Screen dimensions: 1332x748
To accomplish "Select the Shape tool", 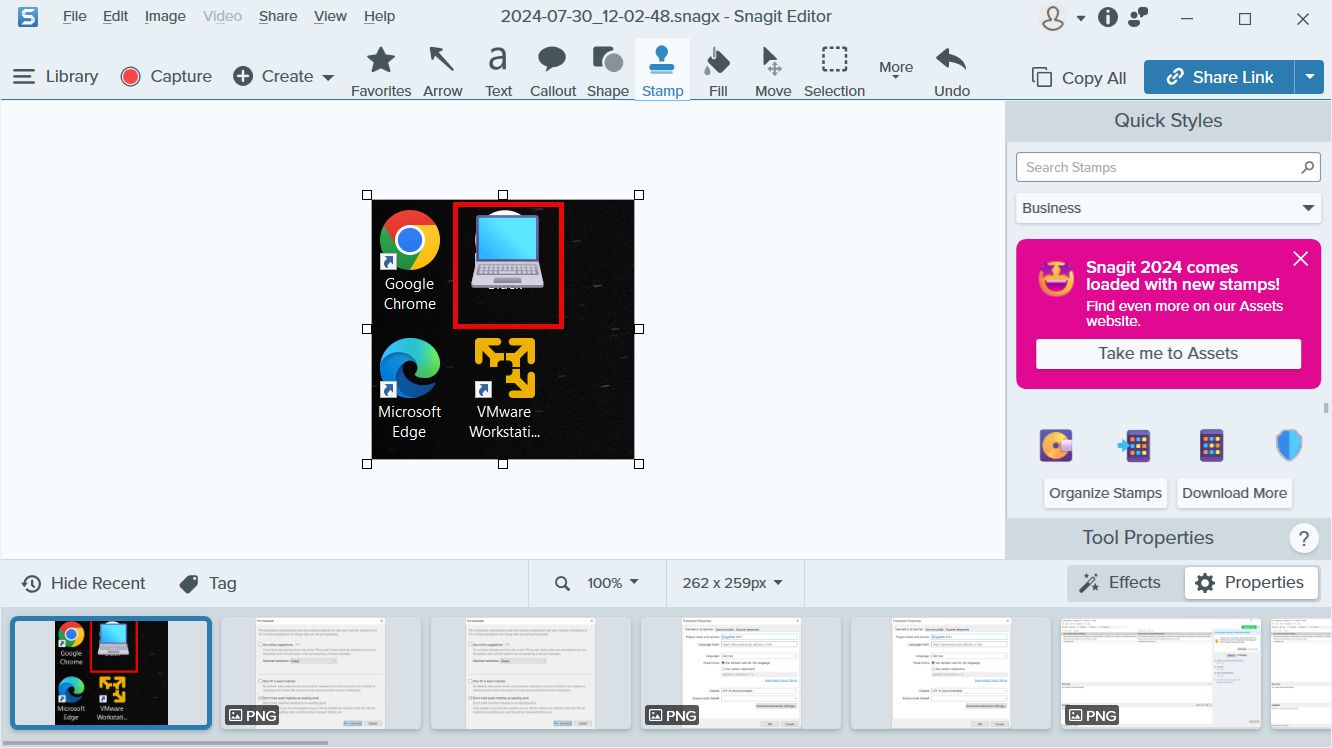I will (607, 71).
